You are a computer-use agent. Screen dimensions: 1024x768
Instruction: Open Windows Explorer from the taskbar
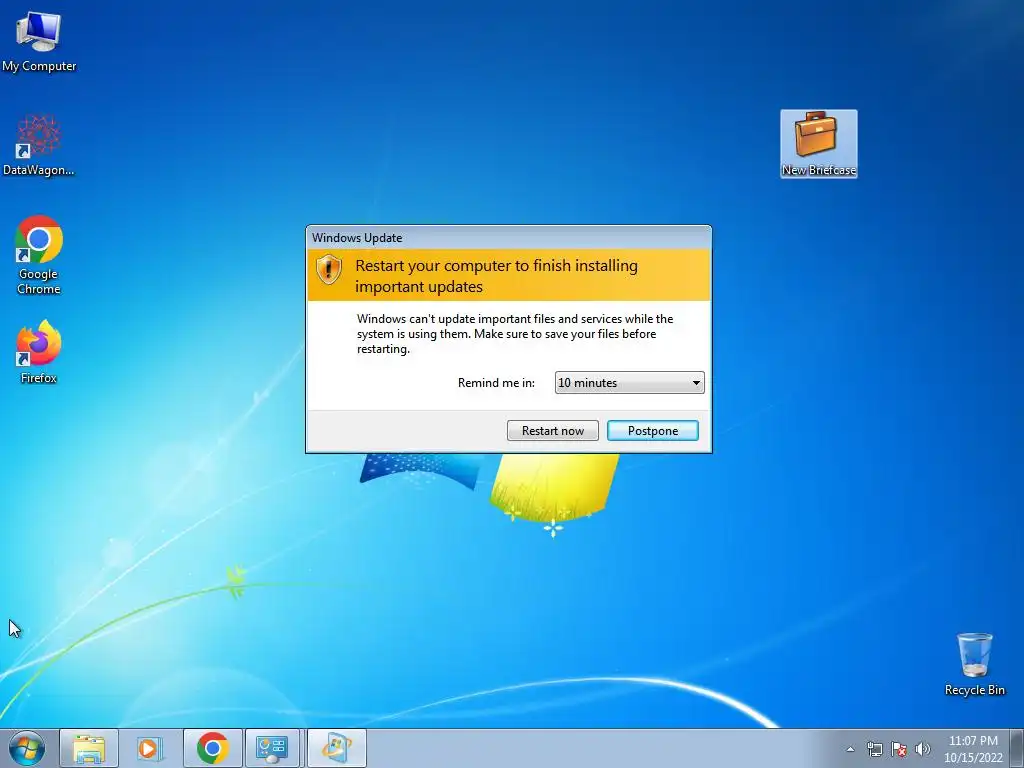(89, 748)
